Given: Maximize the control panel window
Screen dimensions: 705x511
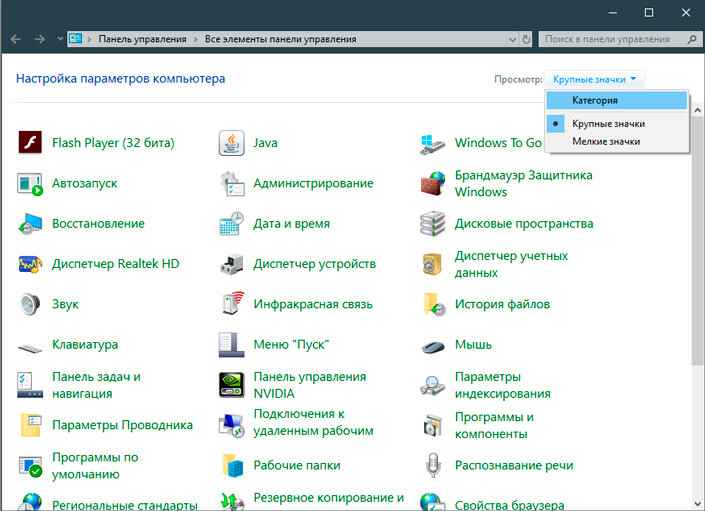Looking at the screenshot, I should pyautogui.click(x=649, y=13).
